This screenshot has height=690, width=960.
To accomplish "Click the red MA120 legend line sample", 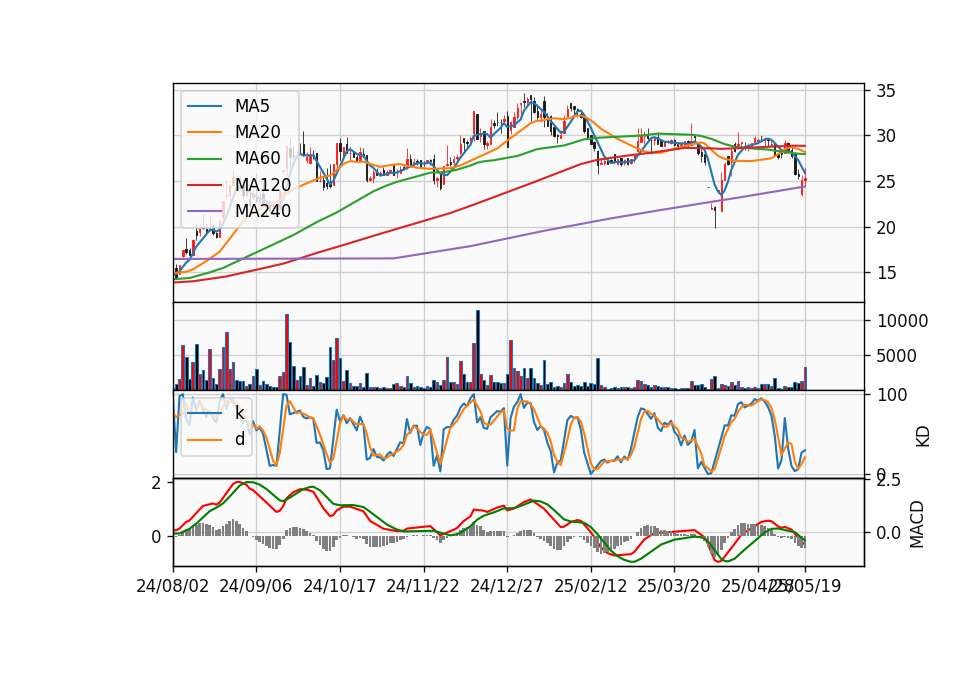I will point(204,185).
